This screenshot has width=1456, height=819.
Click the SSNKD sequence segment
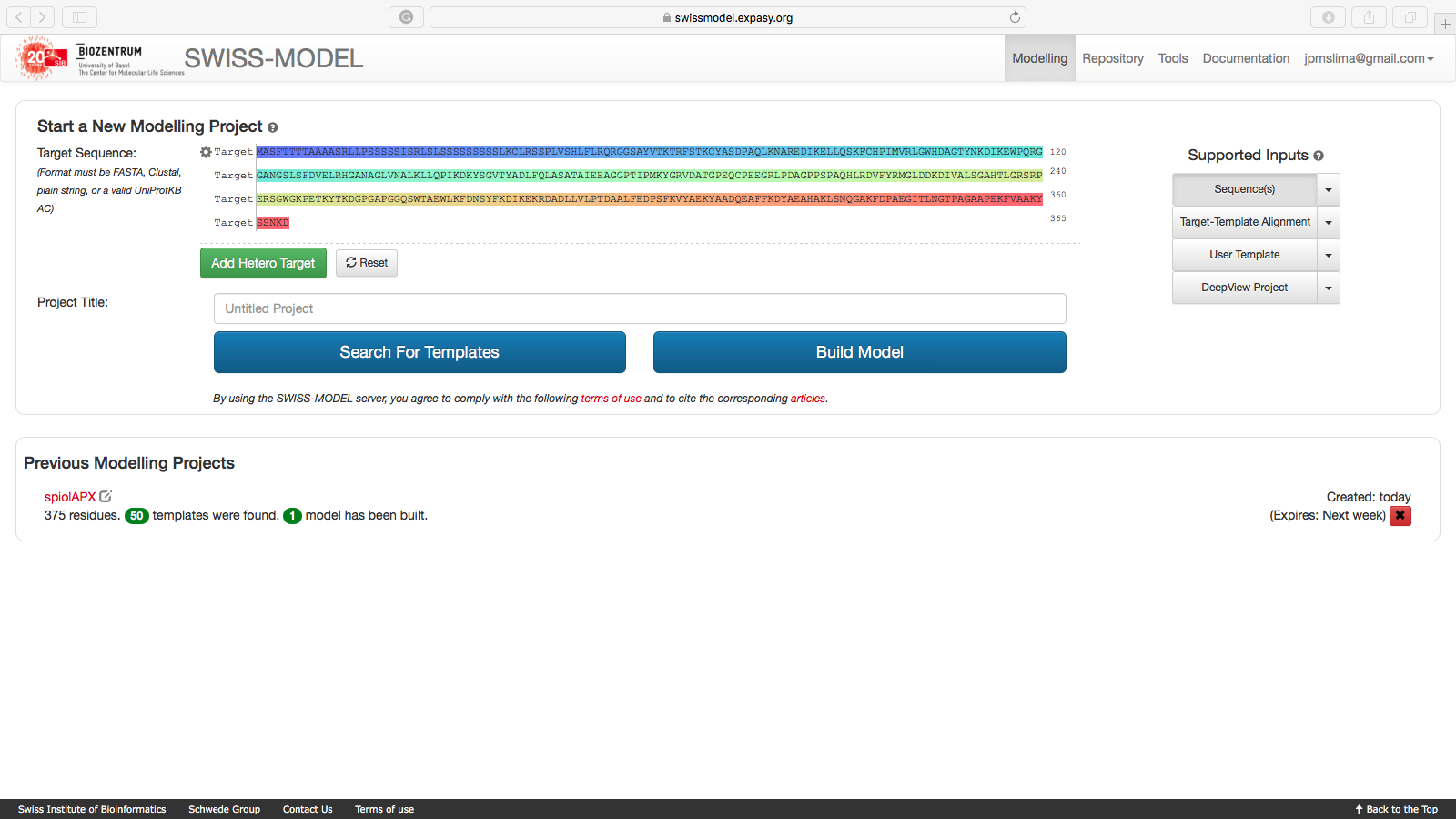click(x=273, y=223)
